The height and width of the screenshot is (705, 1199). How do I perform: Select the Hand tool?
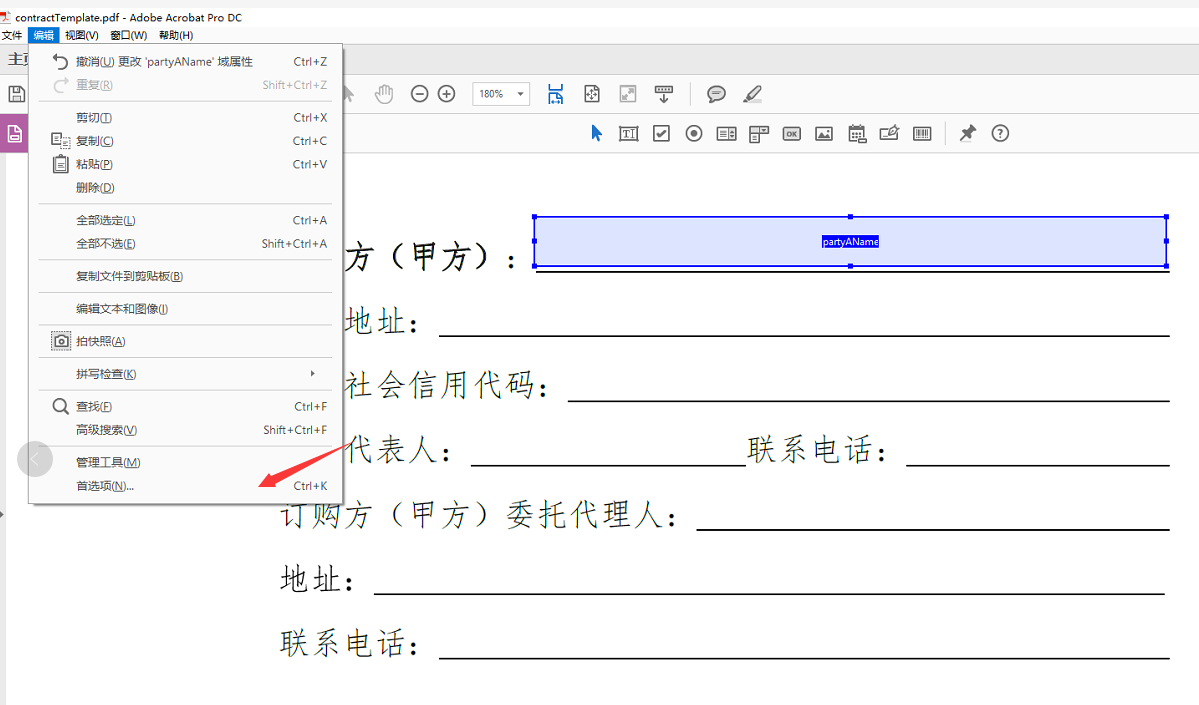pyautogui.click(x=384, y=93)
